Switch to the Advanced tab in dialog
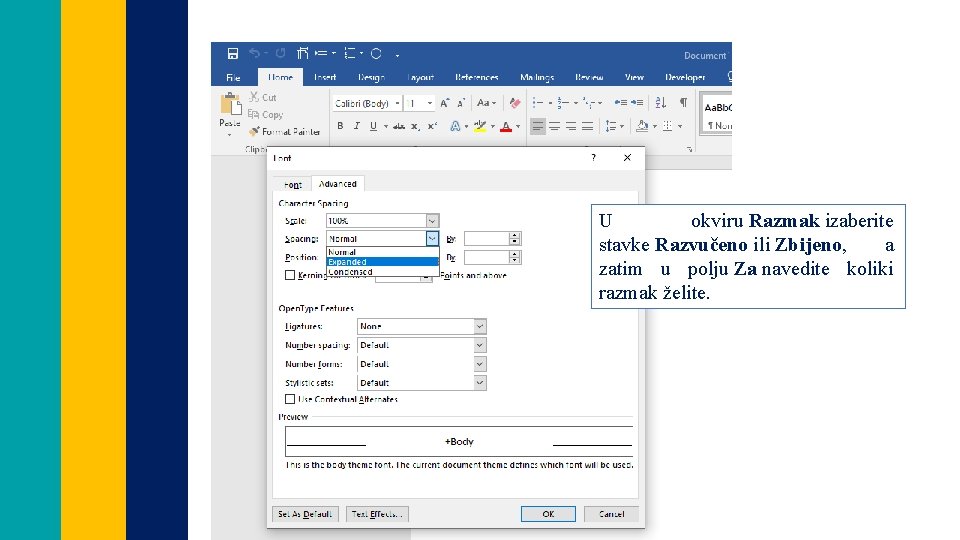The image size is (960, 540). 337,184
